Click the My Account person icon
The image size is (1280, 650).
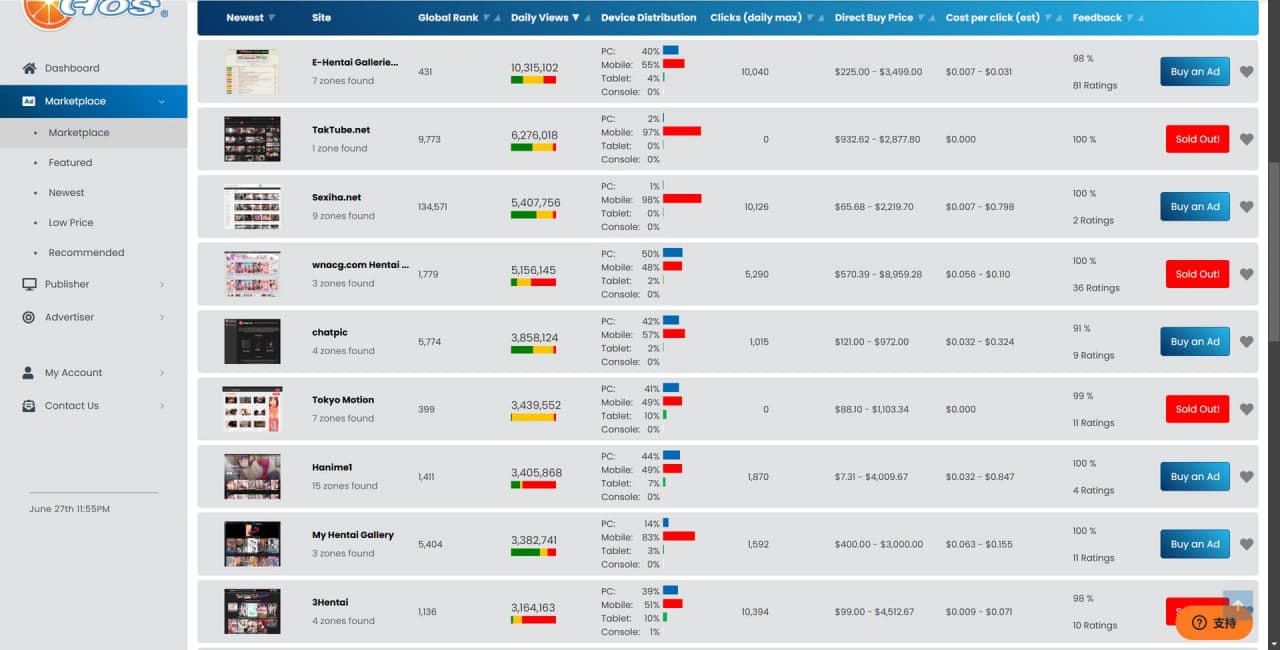[29, 373]
